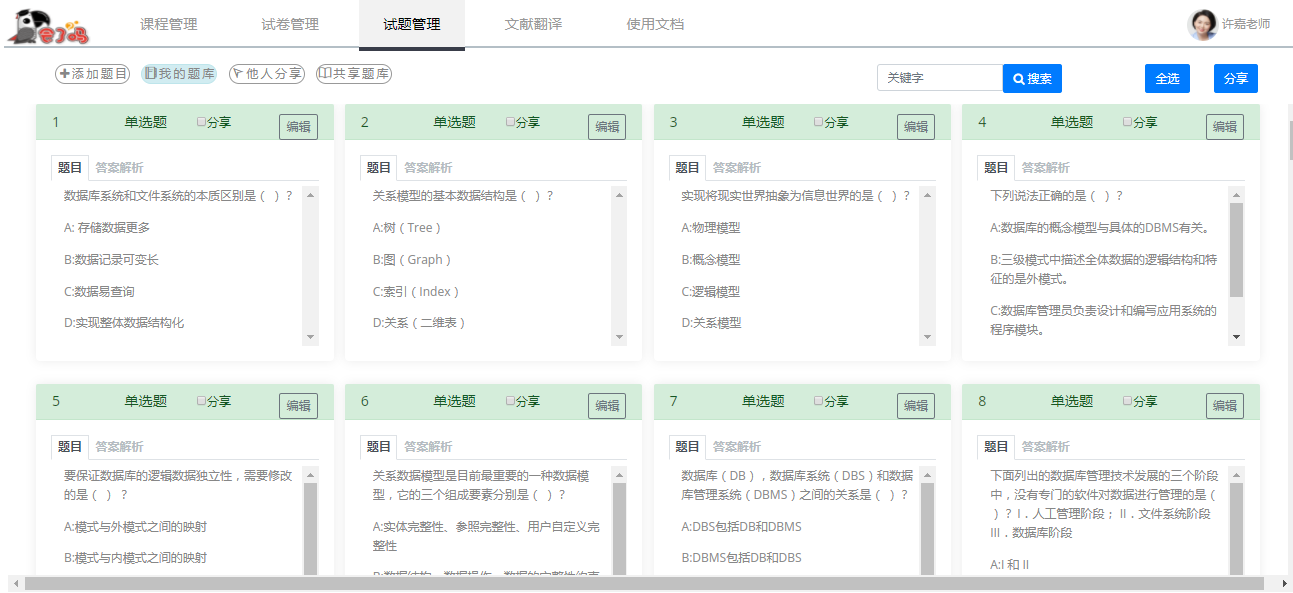
Task: Edit question 7 with 编辑 button
Action: pyautogui.click(x=916, y=406)
